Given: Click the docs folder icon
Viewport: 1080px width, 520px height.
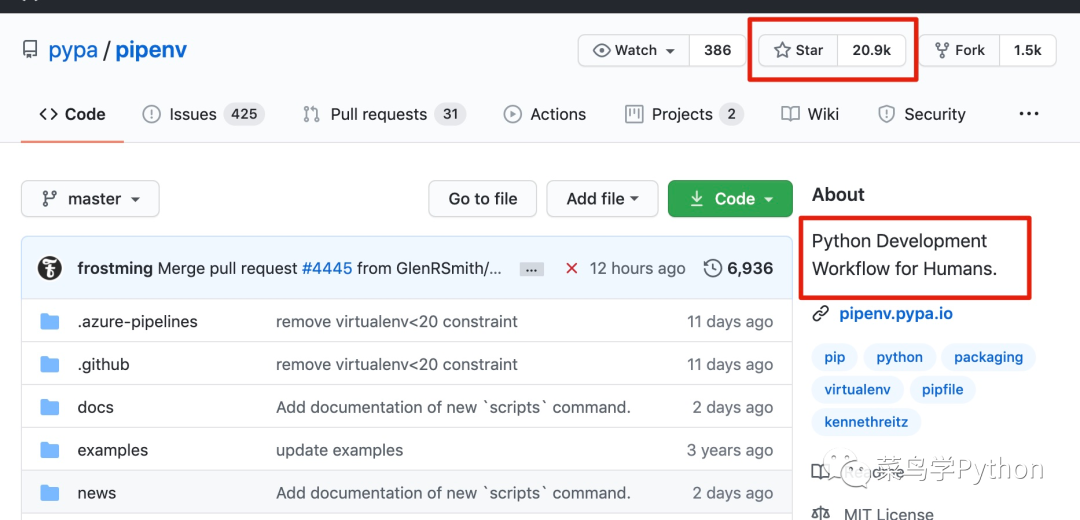Looking at the screenshot, I should coord(50,407).
